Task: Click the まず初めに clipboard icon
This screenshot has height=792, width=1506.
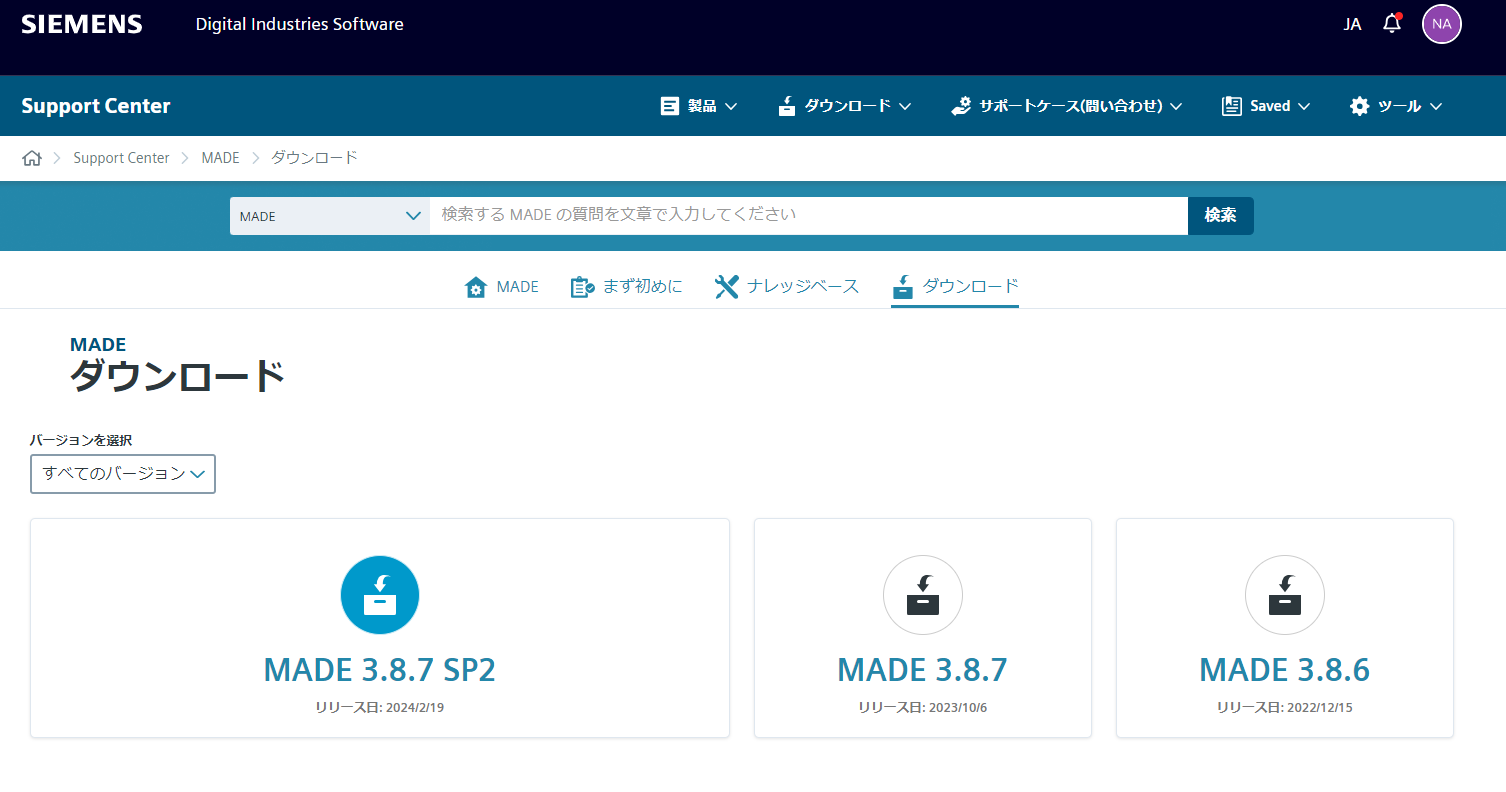Action: pos(582,287)
